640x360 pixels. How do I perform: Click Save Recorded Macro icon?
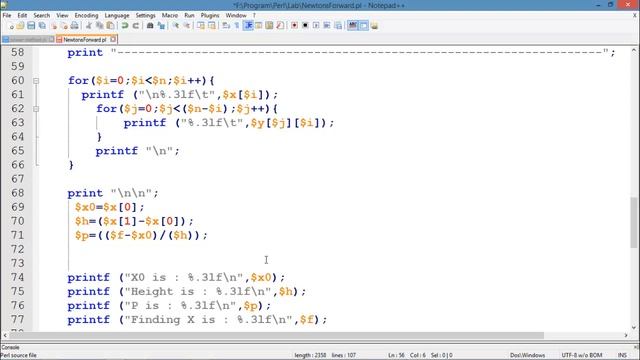(x=338, y=26)
